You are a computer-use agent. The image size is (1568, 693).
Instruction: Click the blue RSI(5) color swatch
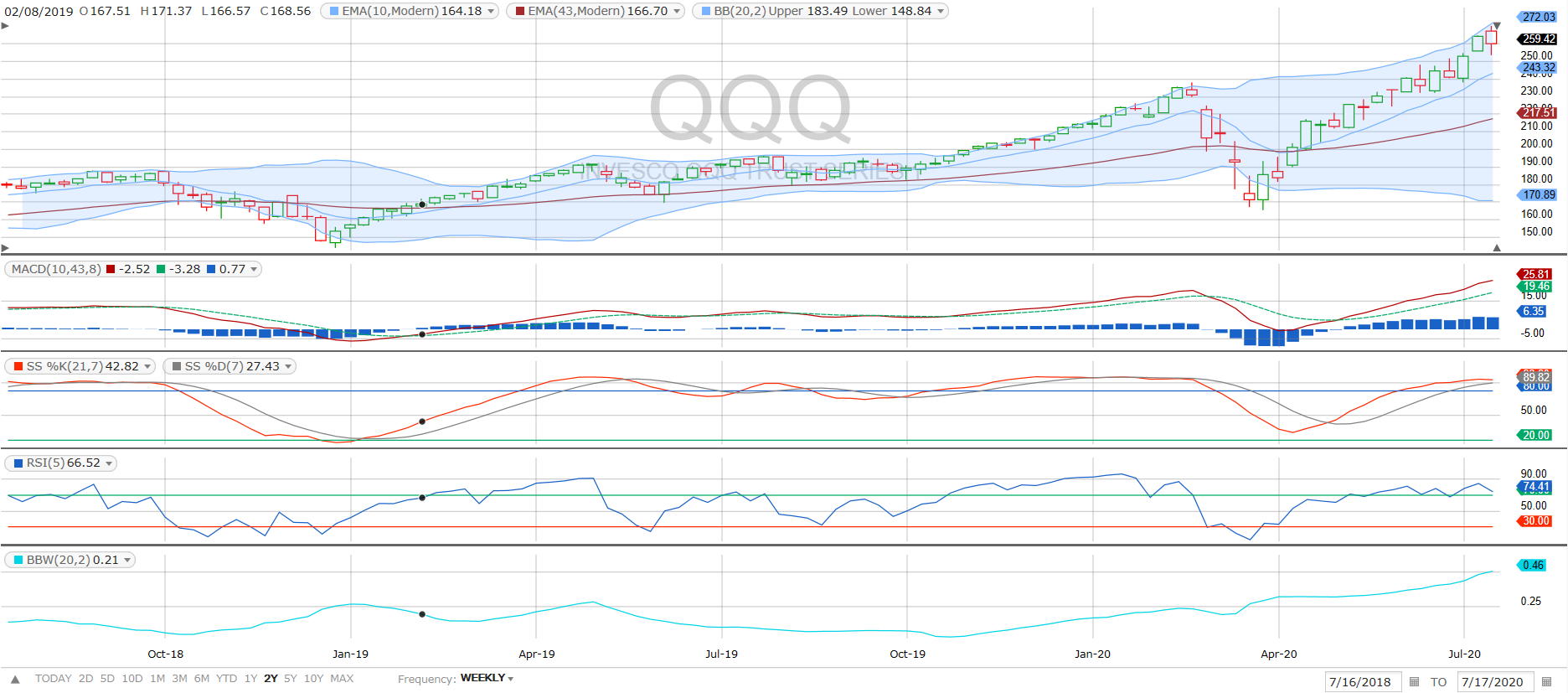18,463
